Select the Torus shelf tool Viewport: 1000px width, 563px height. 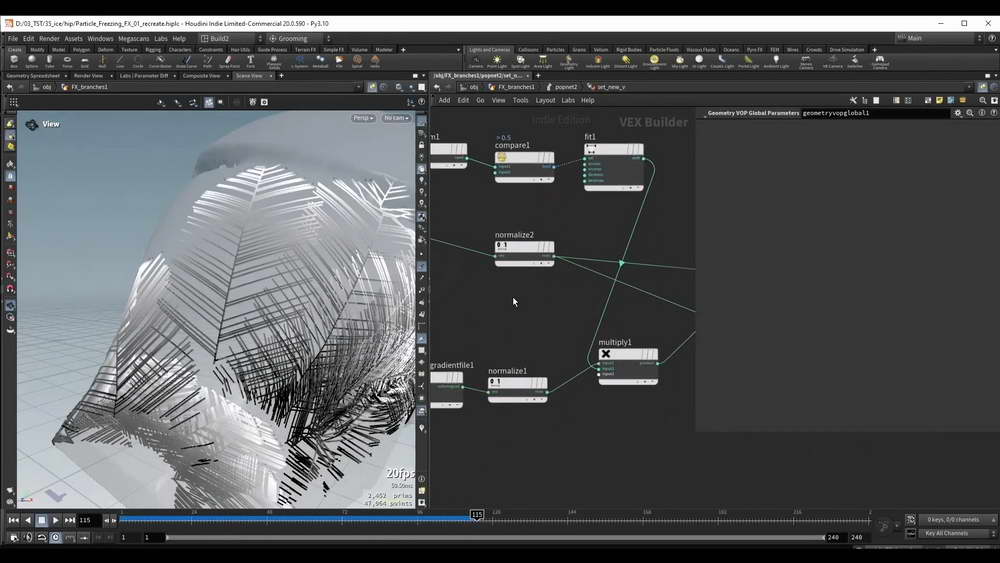[67, 61]
